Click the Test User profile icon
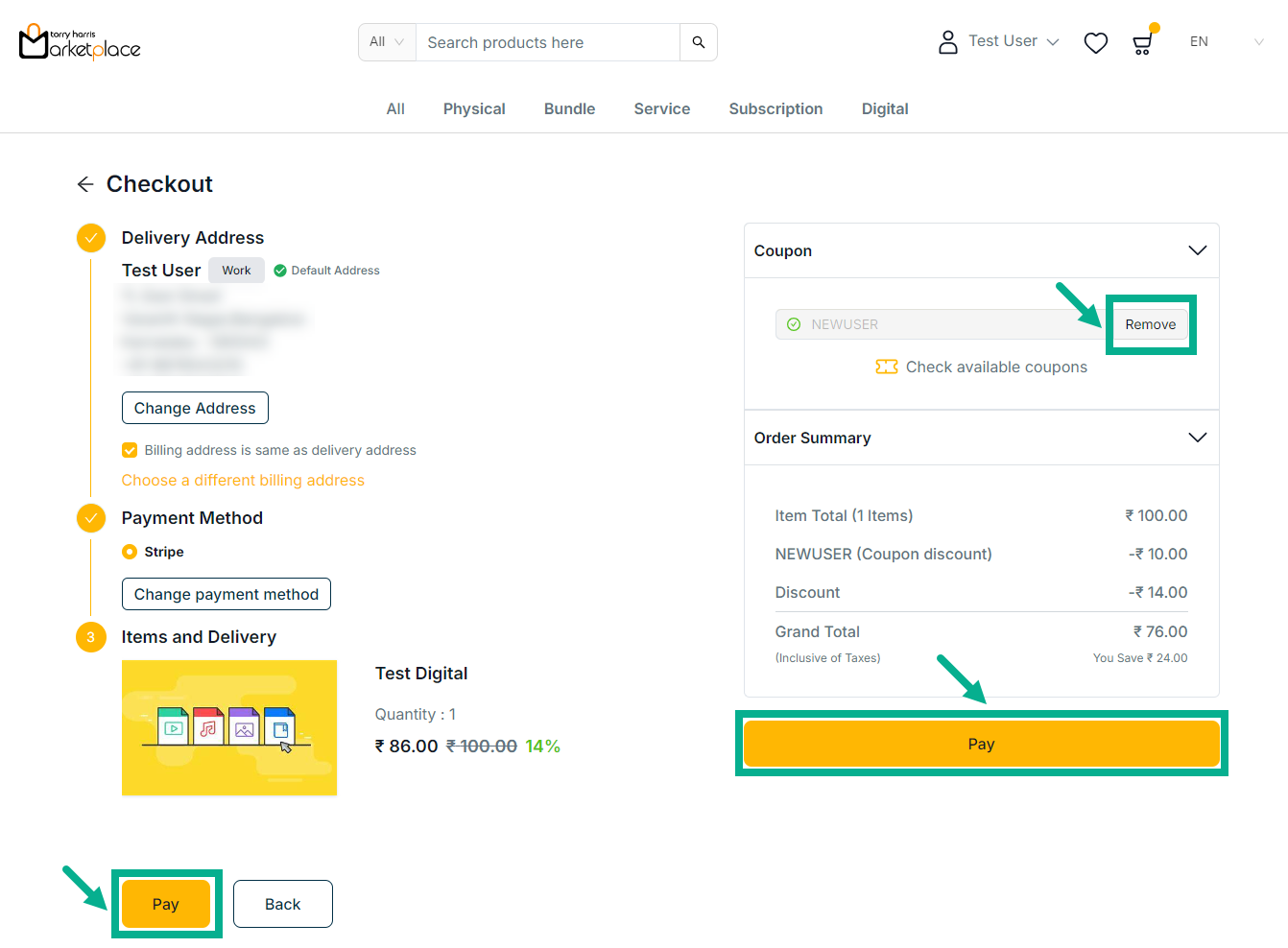The height and width of the screenshot is (948, 1288). 947,42
